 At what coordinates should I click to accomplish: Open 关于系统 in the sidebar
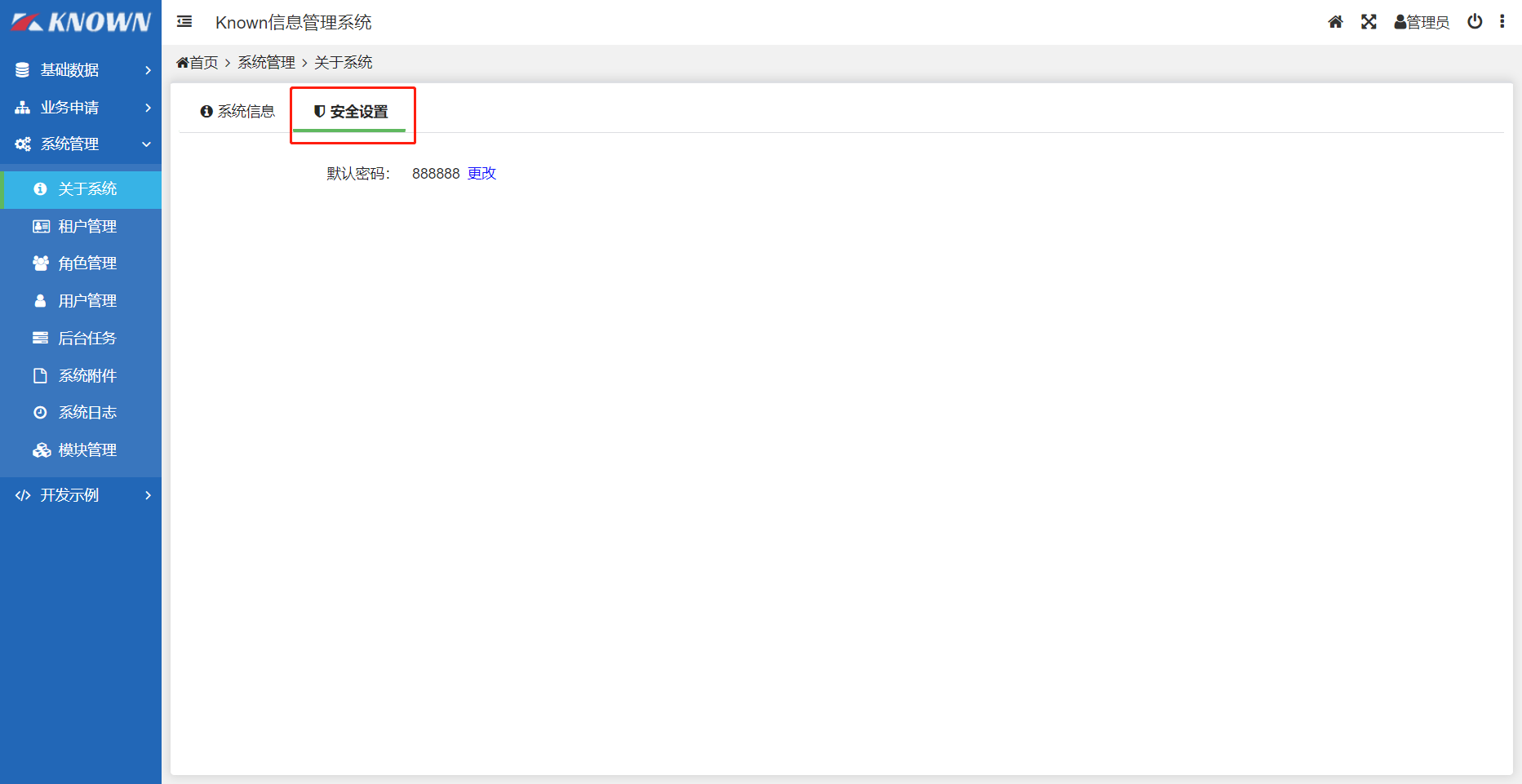click(81, 189)
